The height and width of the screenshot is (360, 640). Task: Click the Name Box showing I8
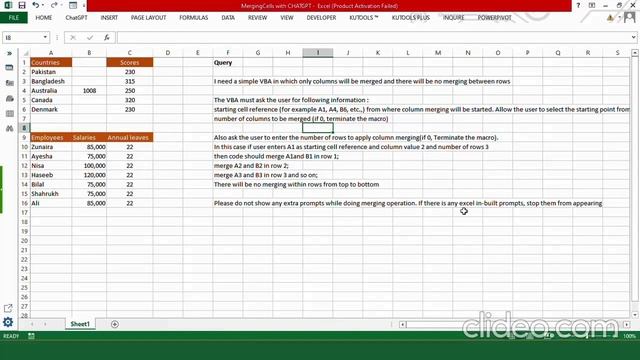coord(22,38)
